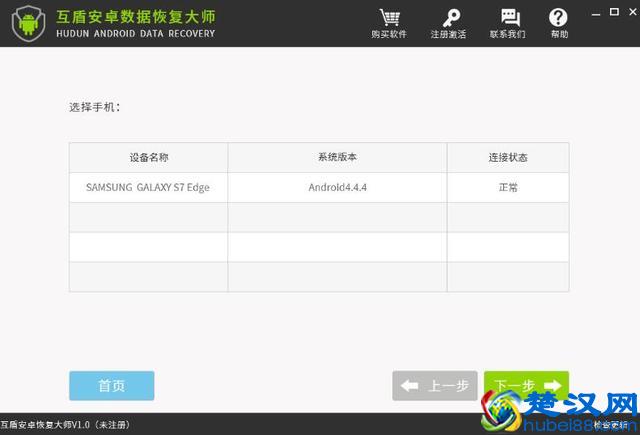
Task: Click the Hudun Android shield logo
Action: [28, 23]
